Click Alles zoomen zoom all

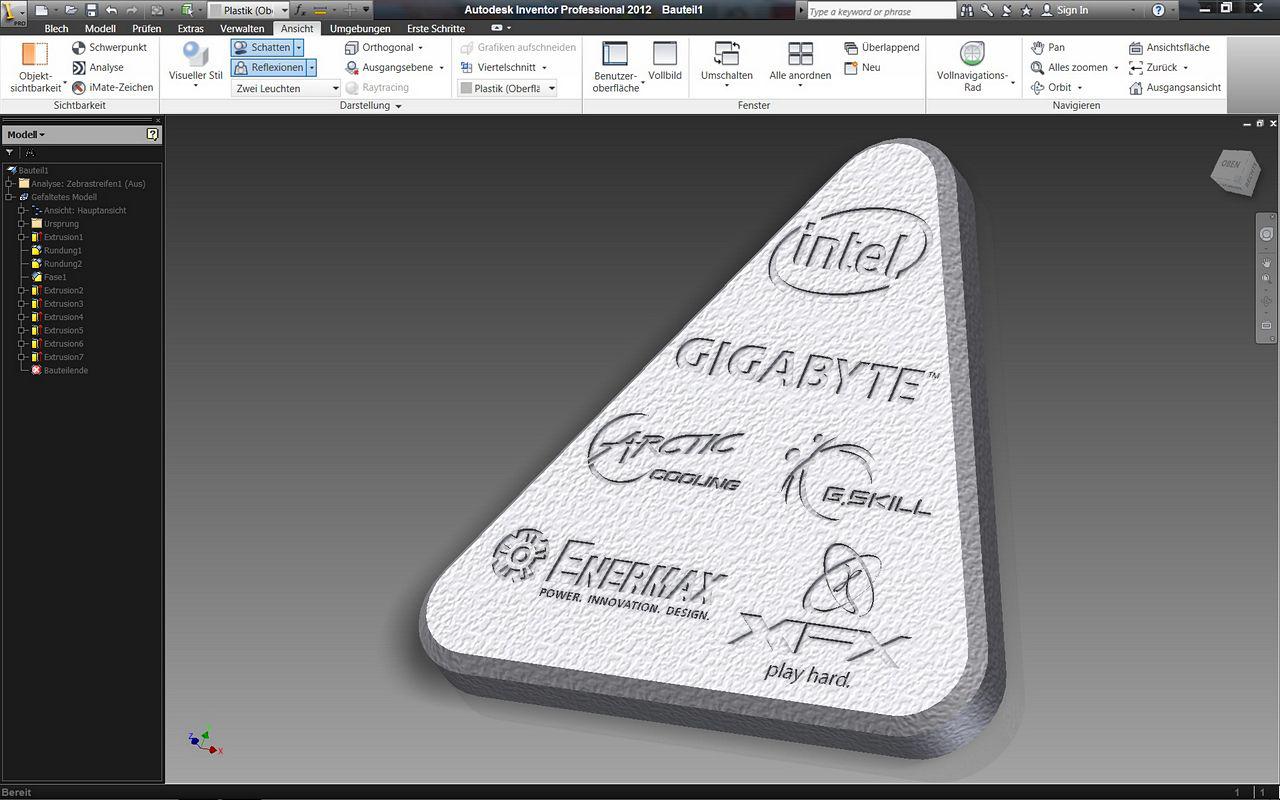[x=1069, y=67]
